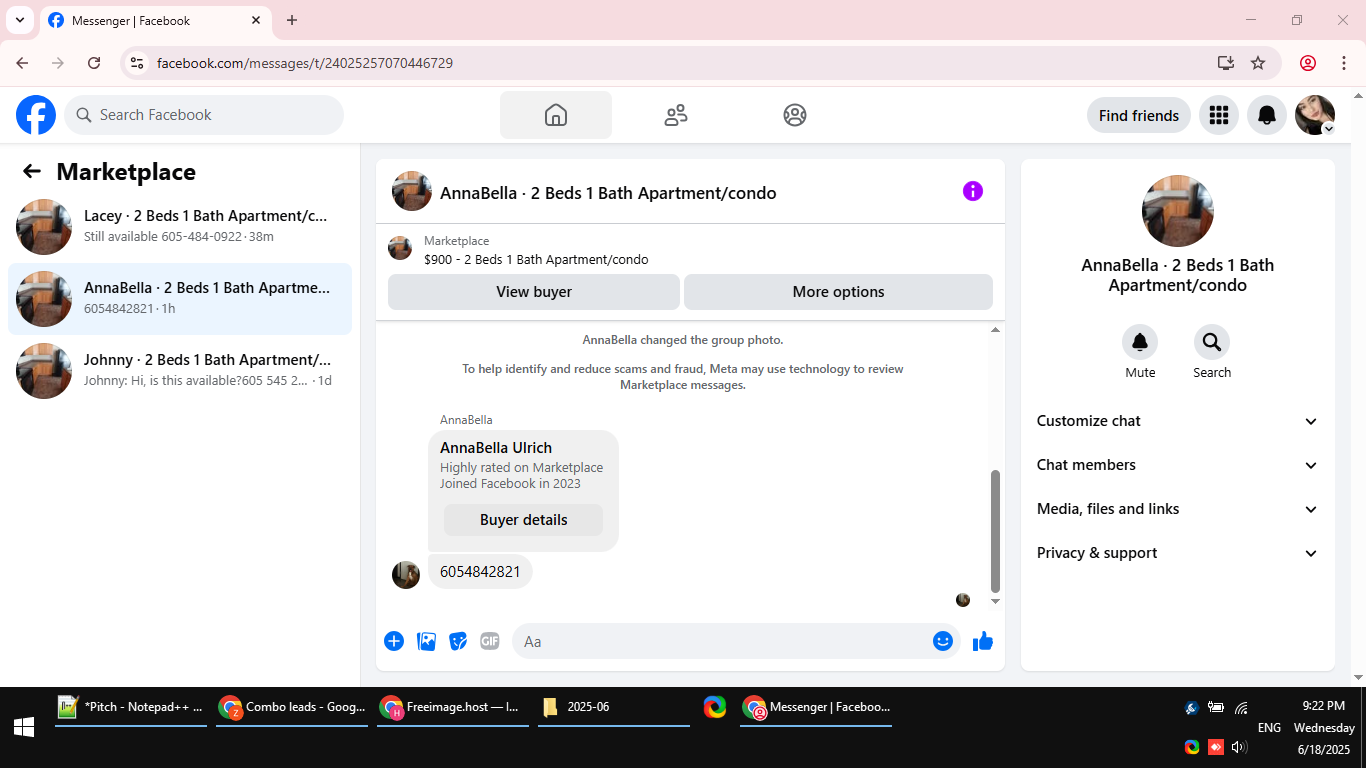Open the clock and date in taskbar
The width and height of the screenshot is (1366, 768).
1324,727
